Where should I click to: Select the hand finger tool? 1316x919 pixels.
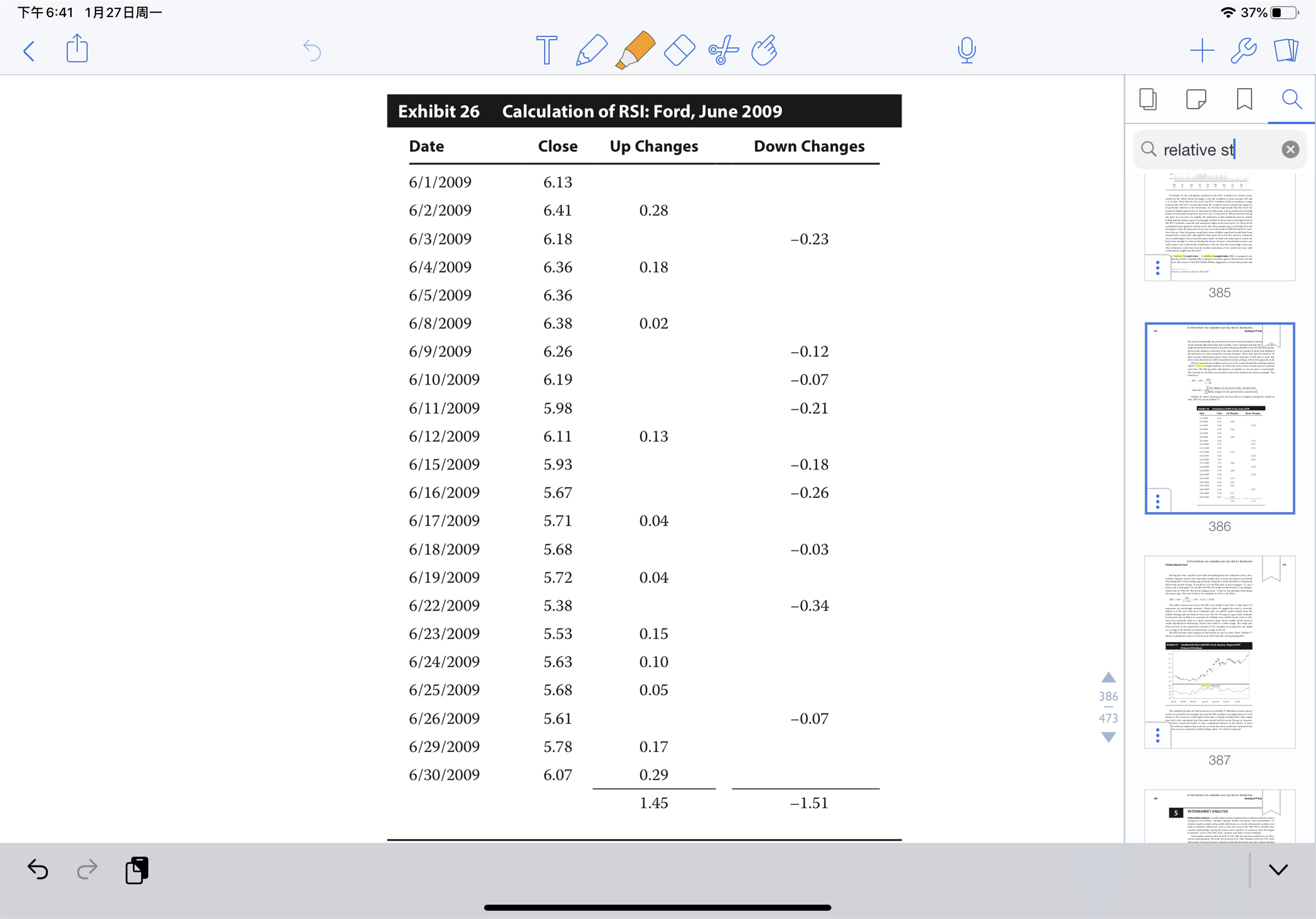pos(764,50)
